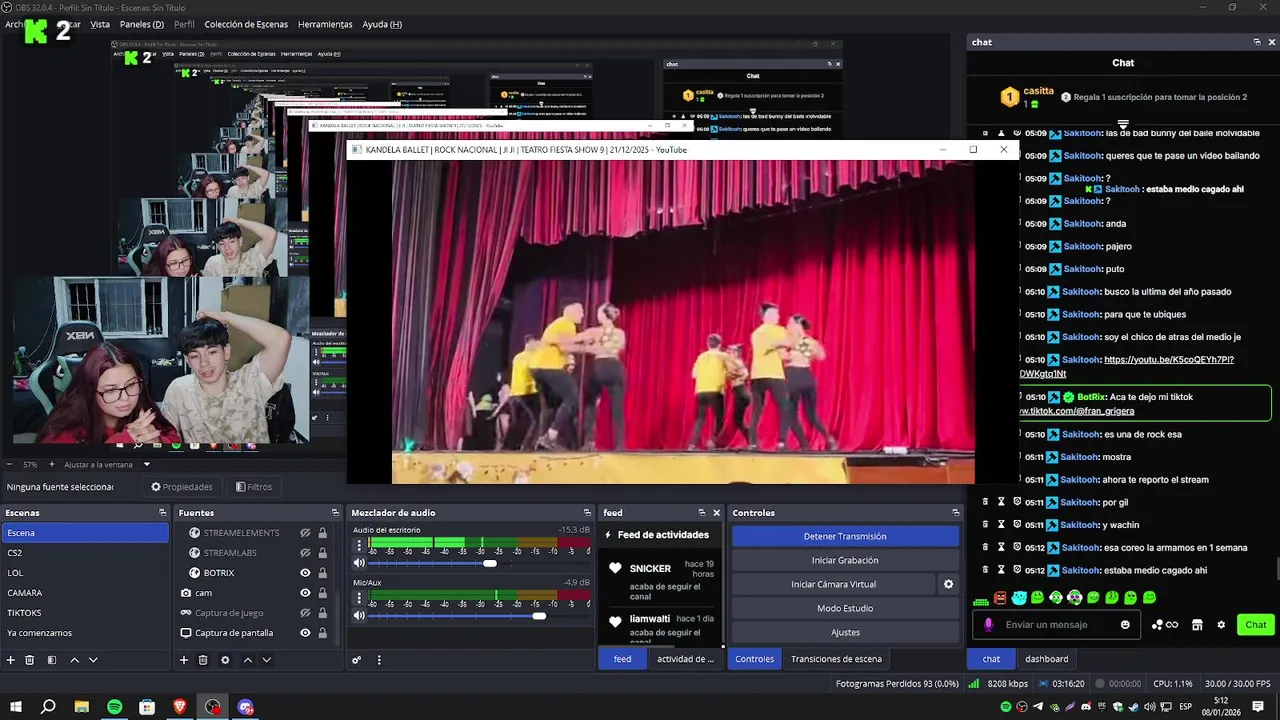The image size is (1280, 720).
Task: Move source up arrow in Fuentes toolbar
Action: click(248, 660)
